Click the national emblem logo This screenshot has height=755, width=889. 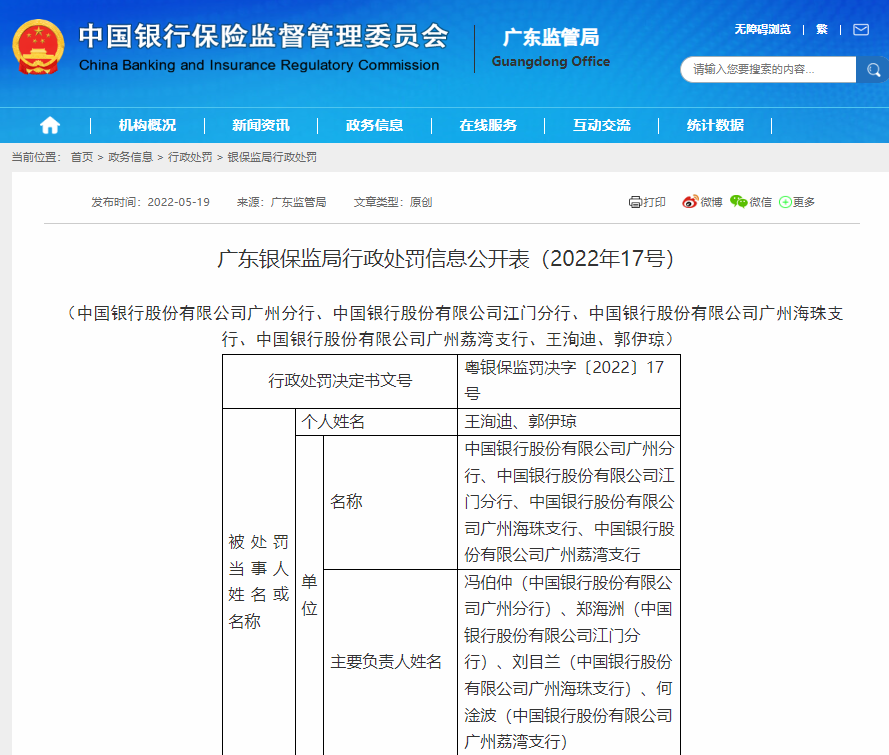click(39, 47)
